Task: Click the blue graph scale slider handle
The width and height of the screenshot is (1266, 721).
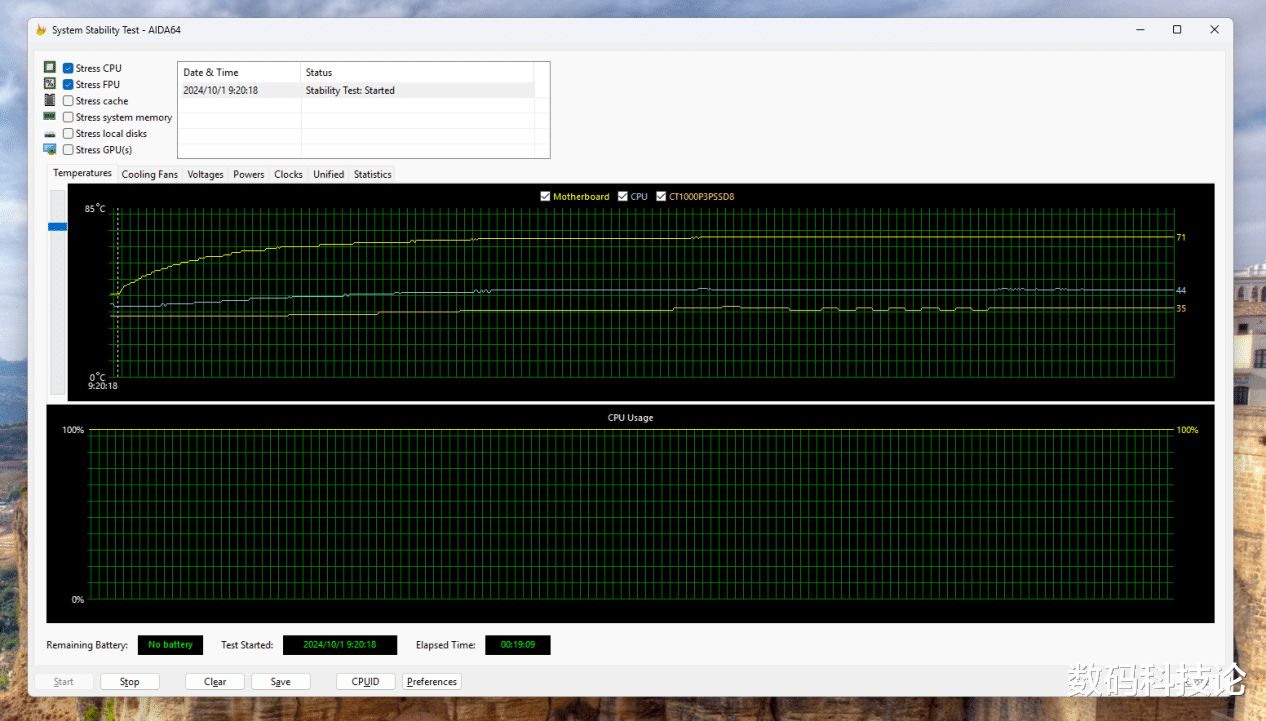Action: (58, 227)
